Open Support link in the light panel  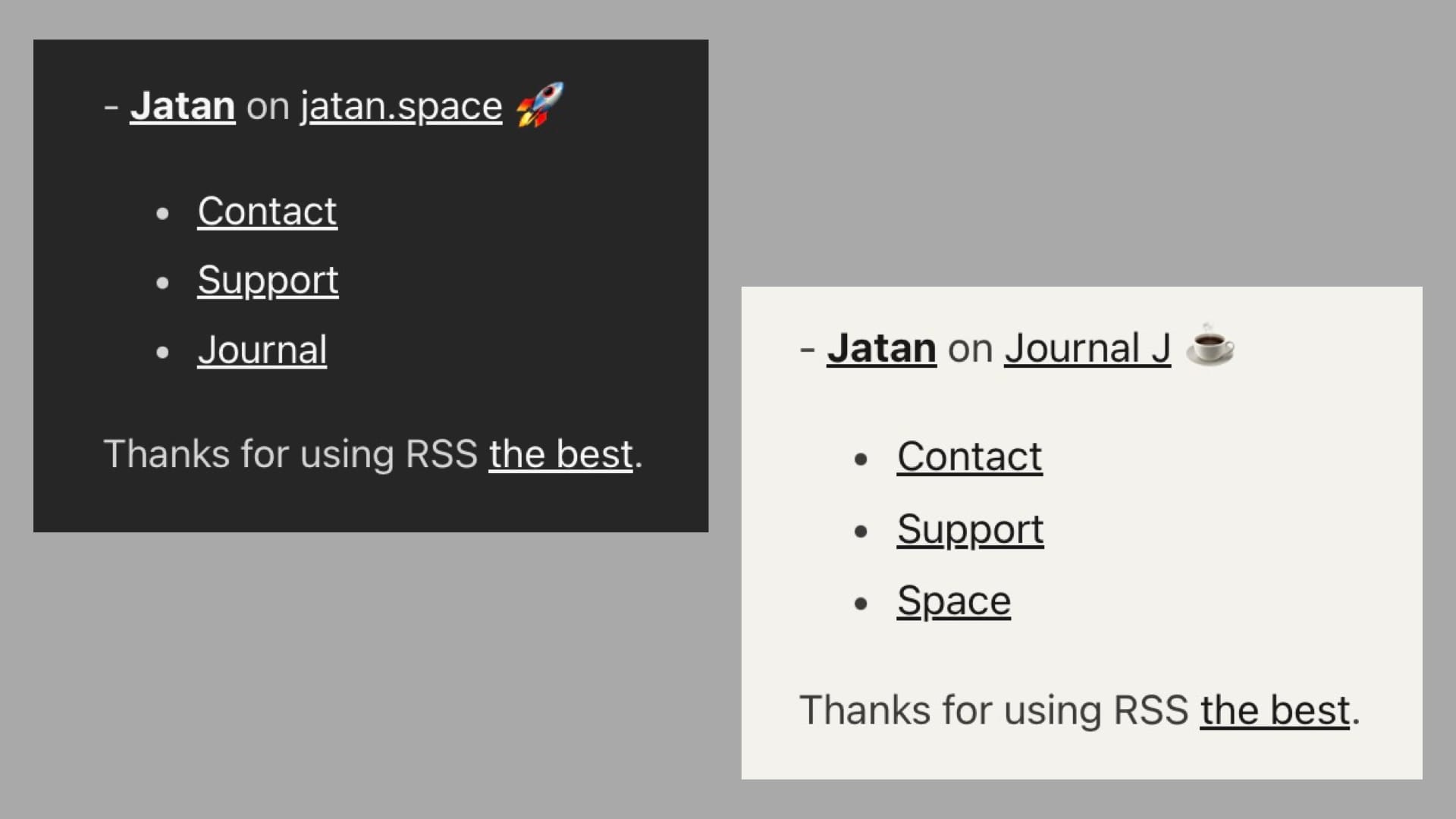(x=970, y=529)
